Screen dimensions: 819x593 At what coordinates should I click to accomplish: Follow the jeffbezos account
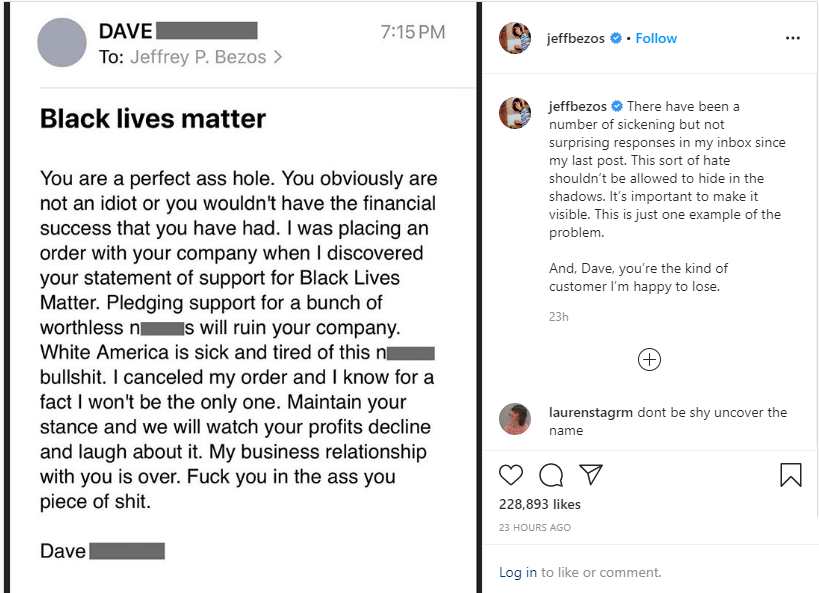click(x=656, y=38)
